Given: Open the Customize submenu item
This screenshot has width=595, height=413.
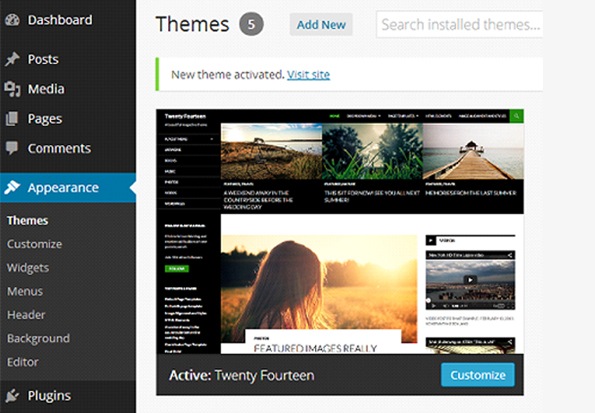Looking at the screenshot, I should click(35, 244).
